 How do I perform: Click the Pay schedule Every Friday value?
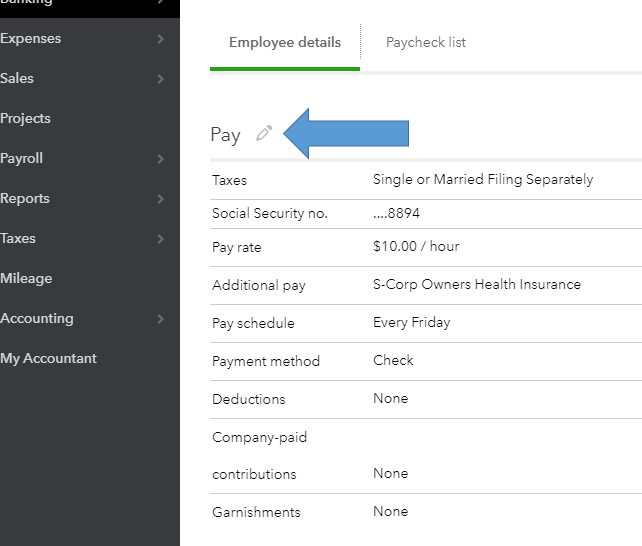(411, 322)
